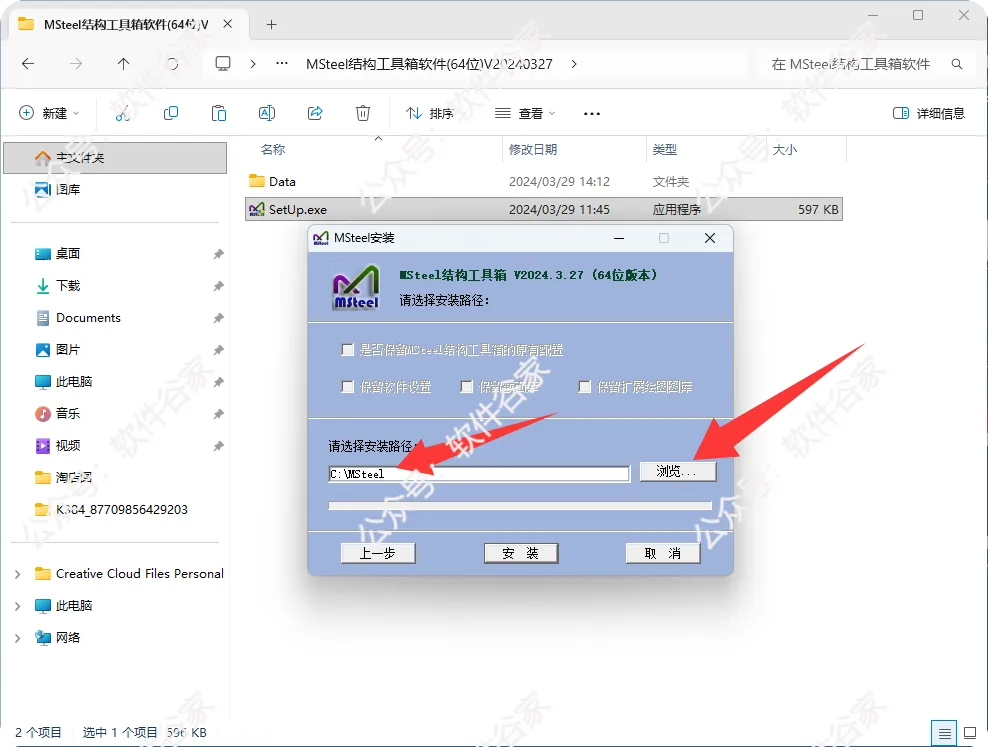
Task: Open the 排序 sort menu
Action: [x=430, y=113]
